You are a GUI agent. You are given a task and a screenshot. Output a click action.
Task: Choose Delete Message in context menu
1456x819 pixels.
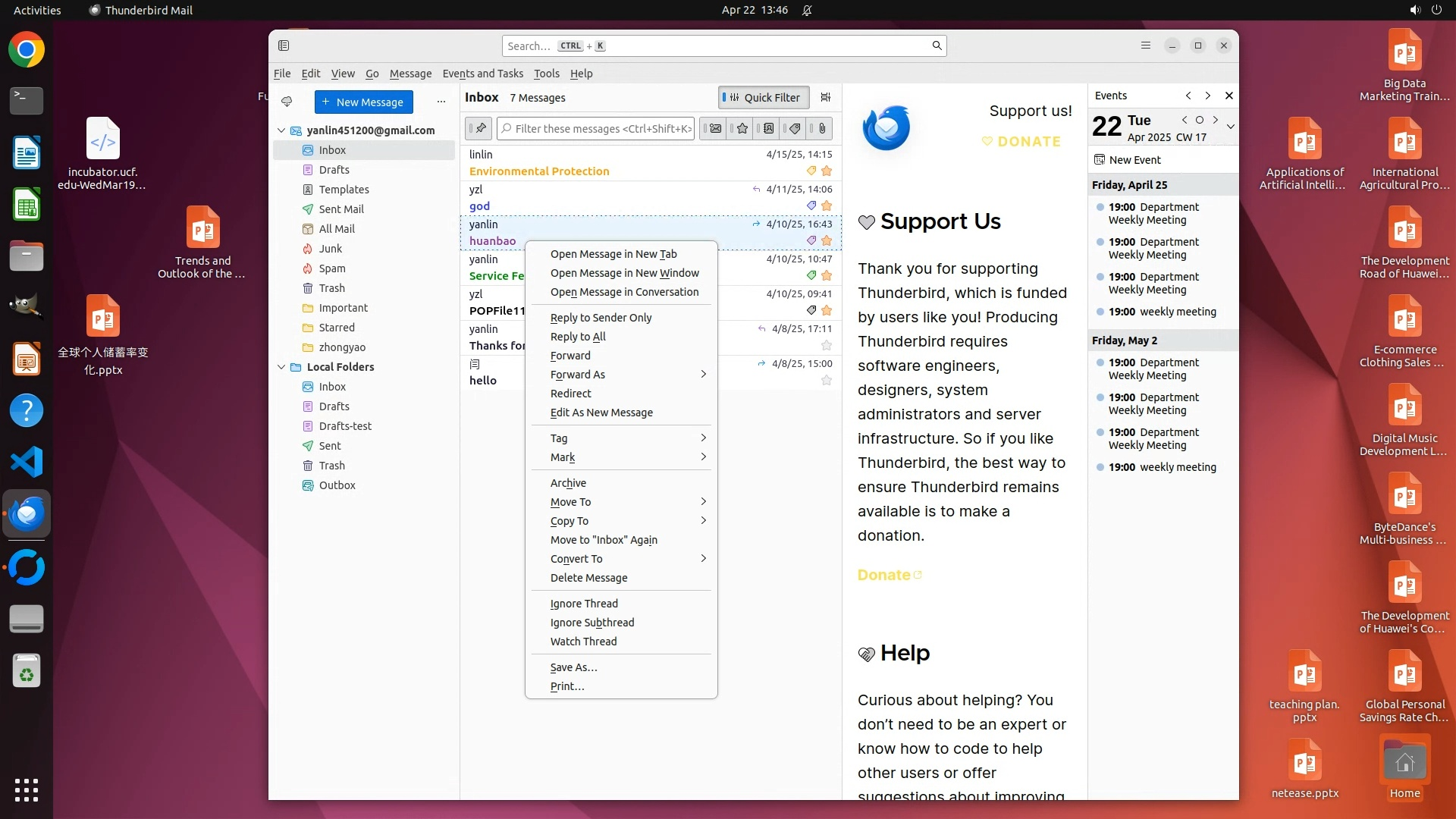click(x=588, y=578)
